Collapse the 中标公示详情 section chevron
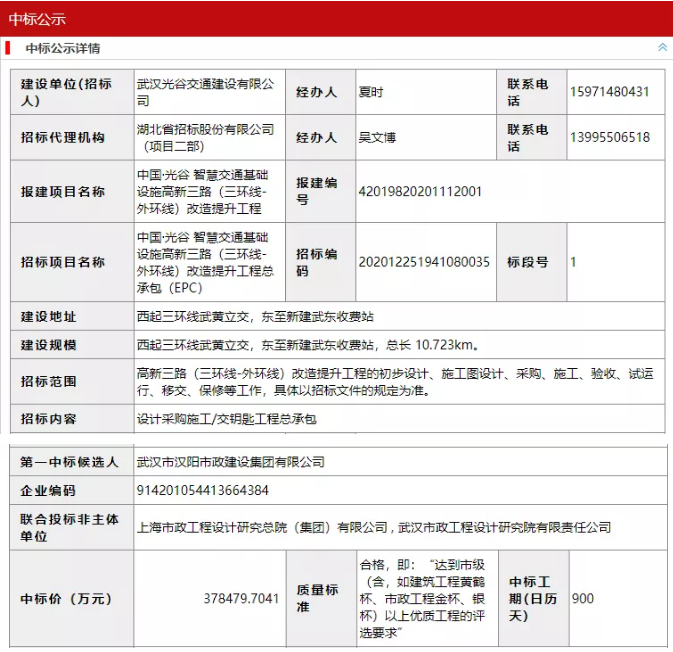The image size is (673, 652). tap(662, 48)
